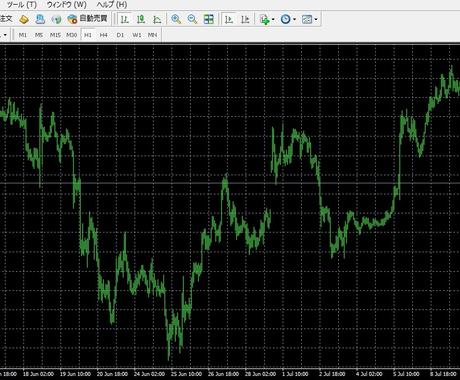The image size is (460, 380).
Task: Select the W1 timeframe
Action: click(137, 35)
